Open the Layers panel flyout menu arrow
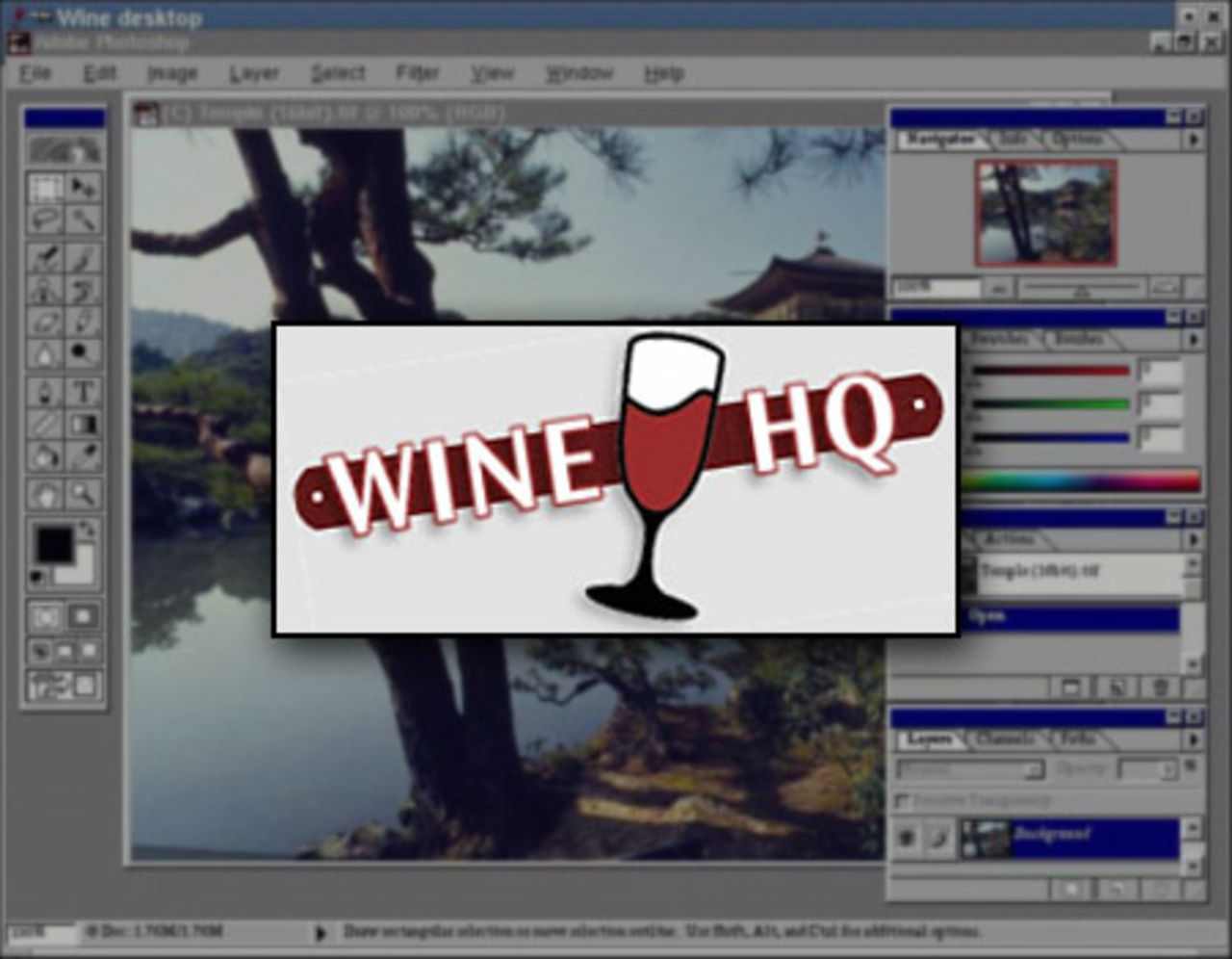 point(1194,739)
